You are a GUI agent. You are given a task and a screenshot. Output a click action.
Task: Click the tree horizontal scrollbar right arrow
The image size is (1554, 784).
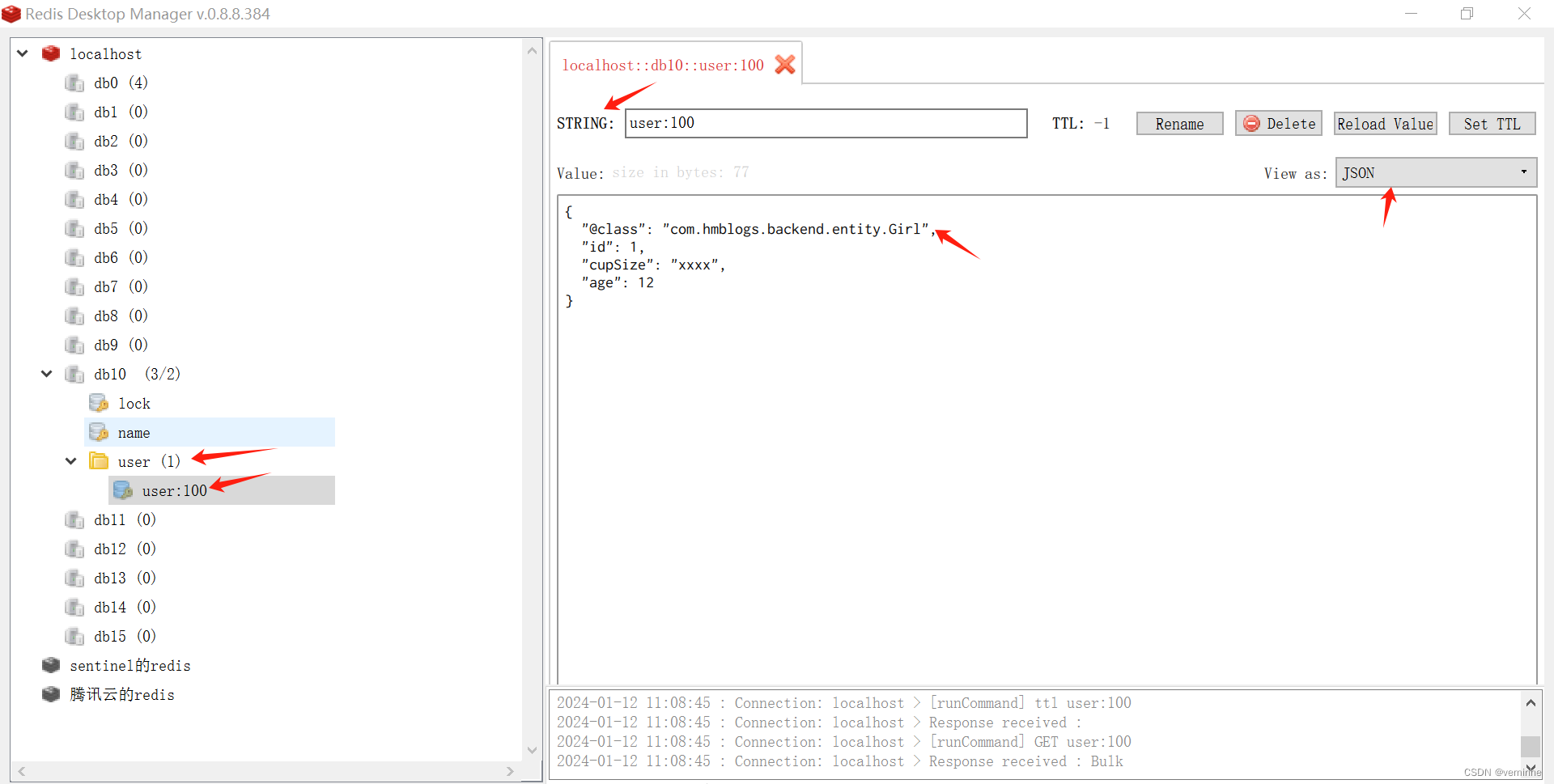pyautogui.click(x=510, y=771)
